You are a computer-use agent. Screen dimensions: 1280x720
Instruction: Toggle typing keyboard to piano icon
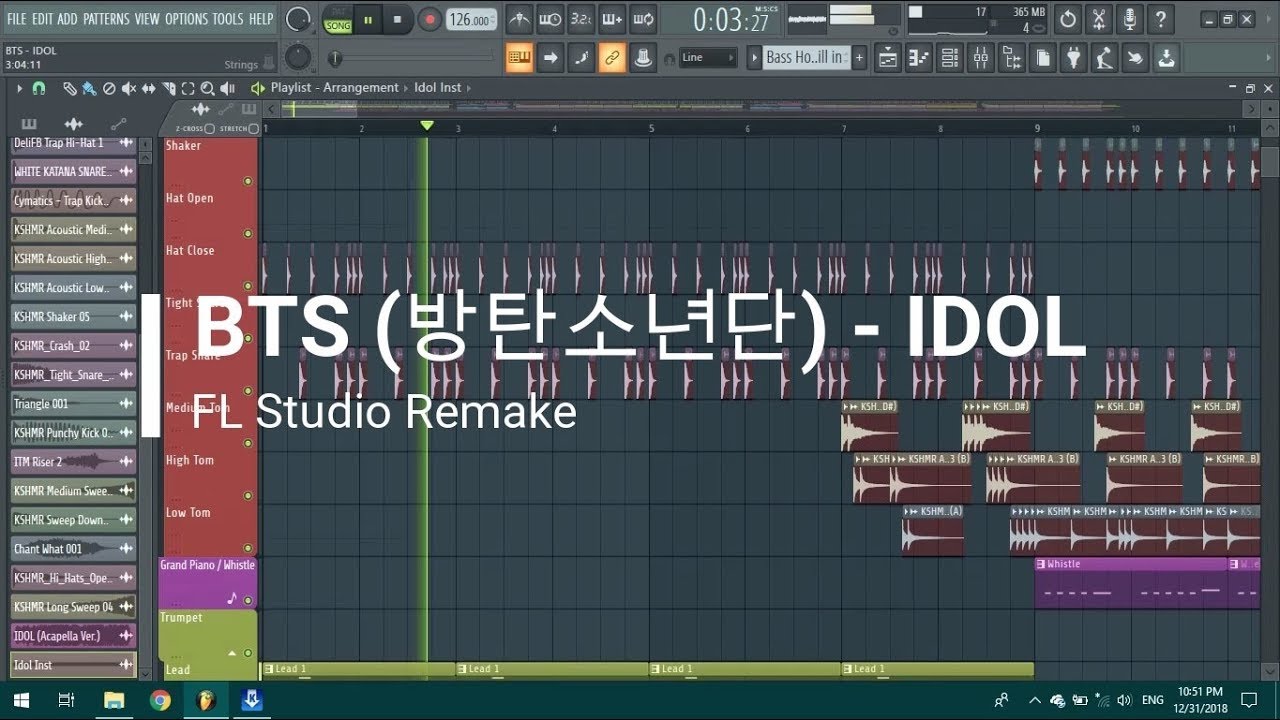pos(519,58)
